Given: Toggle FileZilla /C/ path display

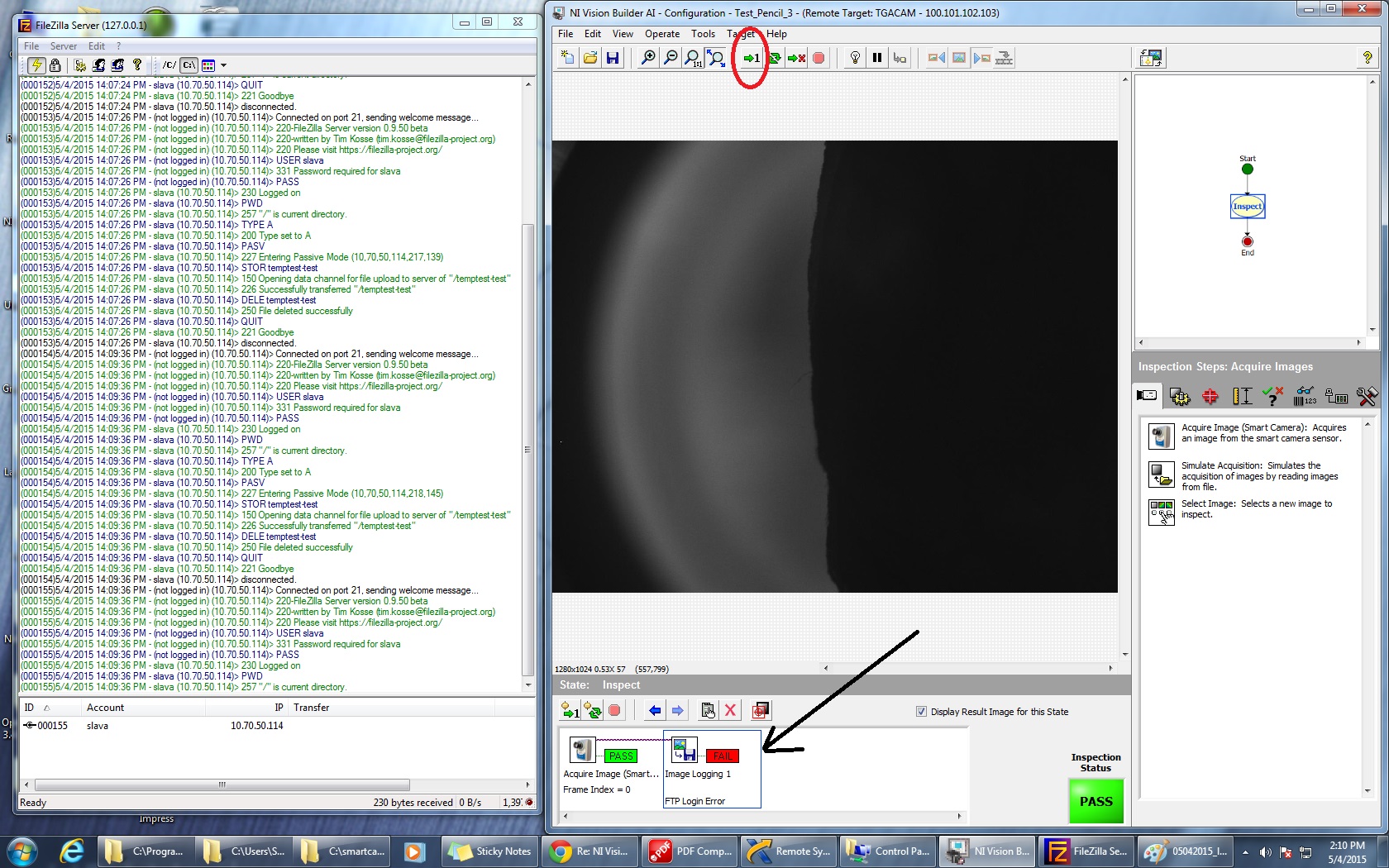Looking at the screenshot, I should point(169,64).
